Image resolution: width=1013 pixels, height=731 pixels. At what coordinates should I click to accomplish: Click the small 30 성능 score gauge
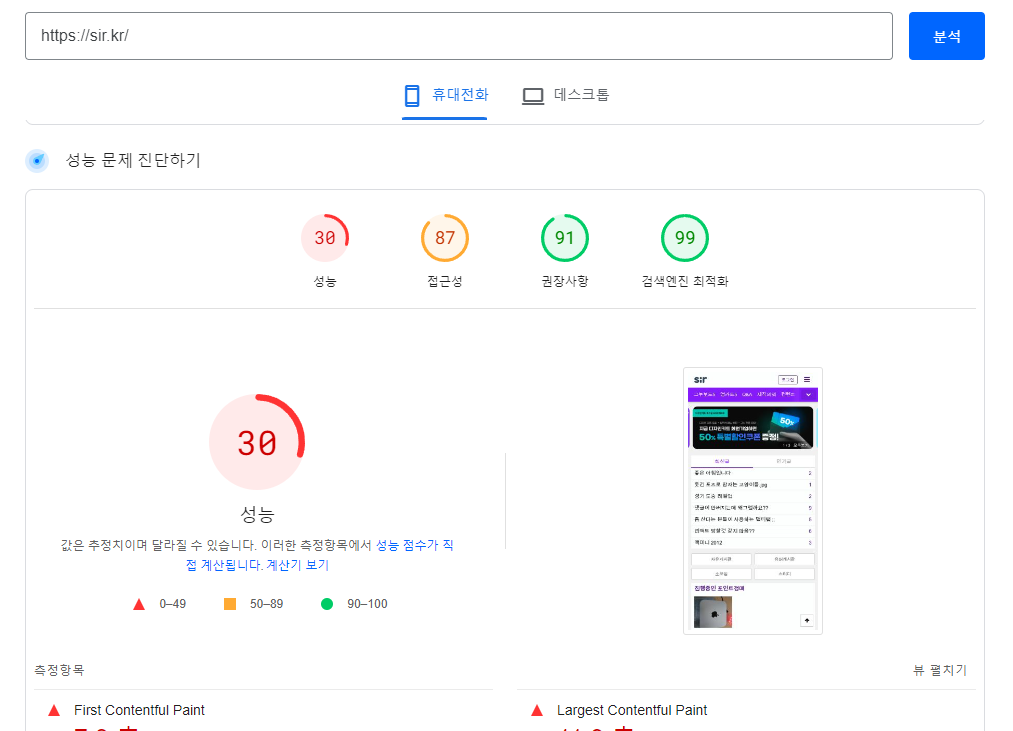[325, 238]
